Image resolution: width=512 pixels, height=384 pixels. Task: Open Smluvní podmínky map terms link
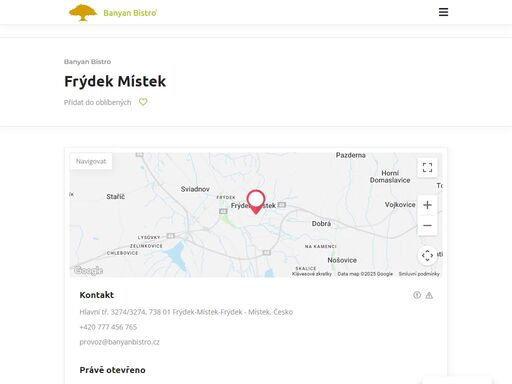(x=419, y=274)
